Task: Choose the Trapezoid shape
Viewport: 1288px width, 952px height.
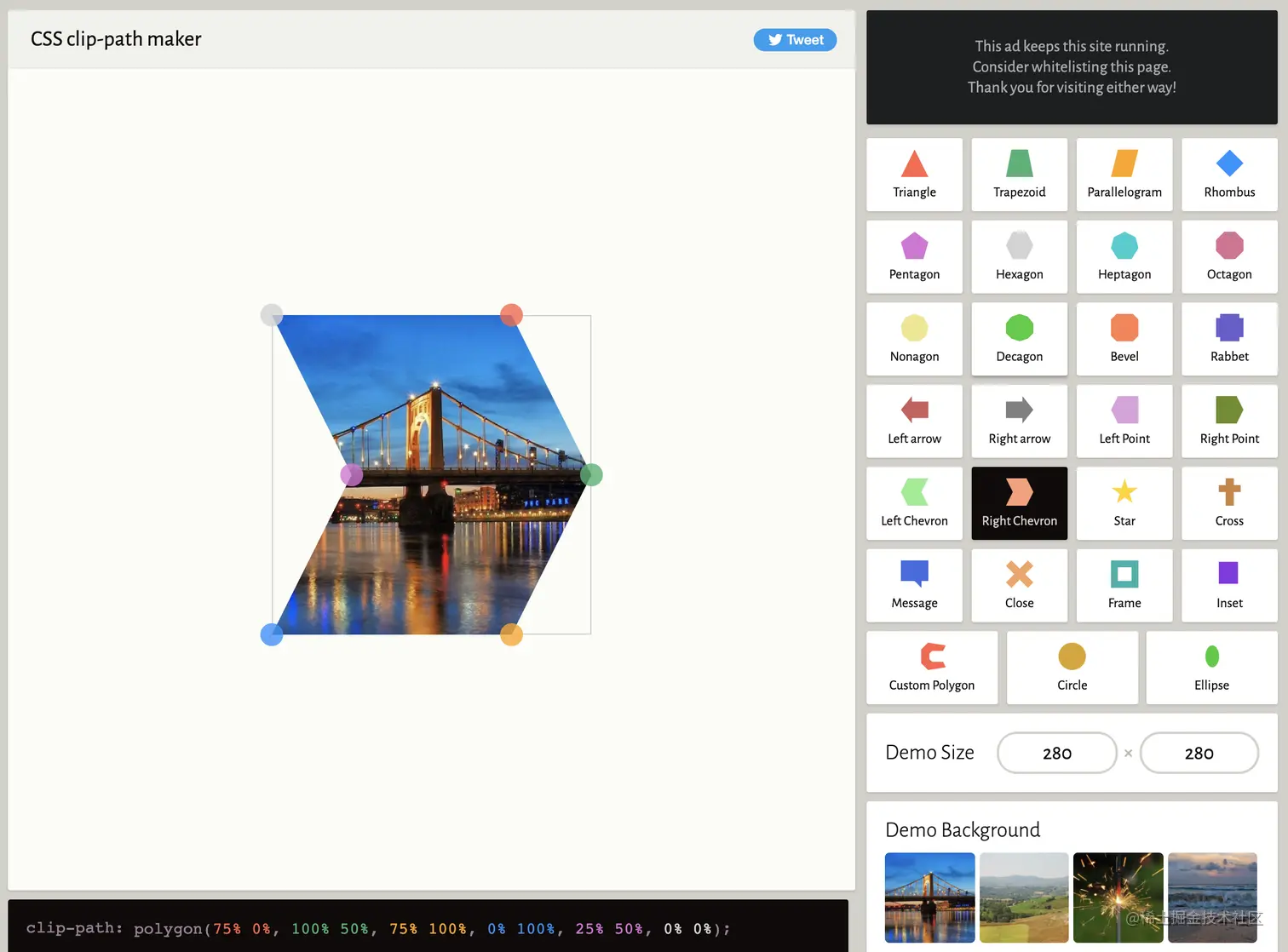Action: point(1019,175)
